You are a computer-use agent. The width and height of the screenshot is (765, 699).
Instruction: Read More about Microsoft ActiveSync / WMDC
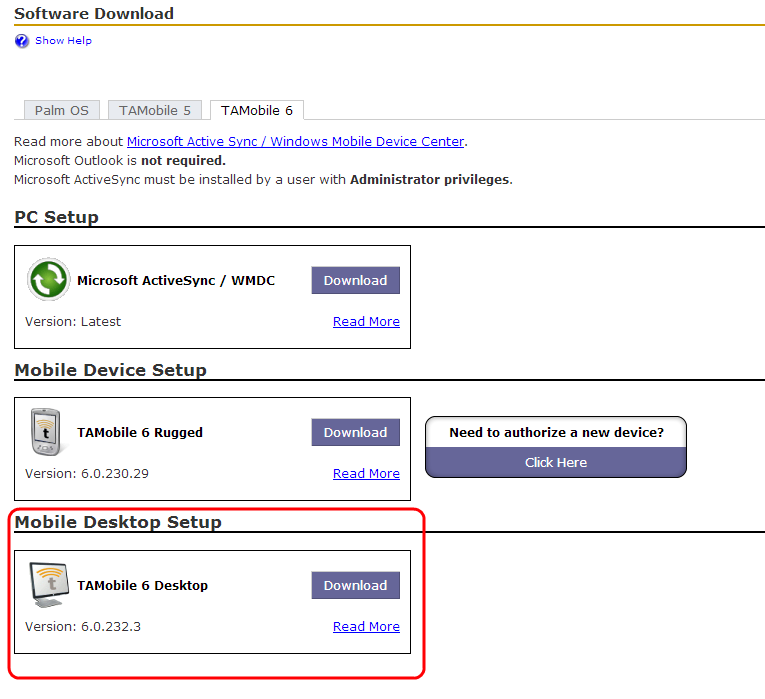tap(366, 321)
